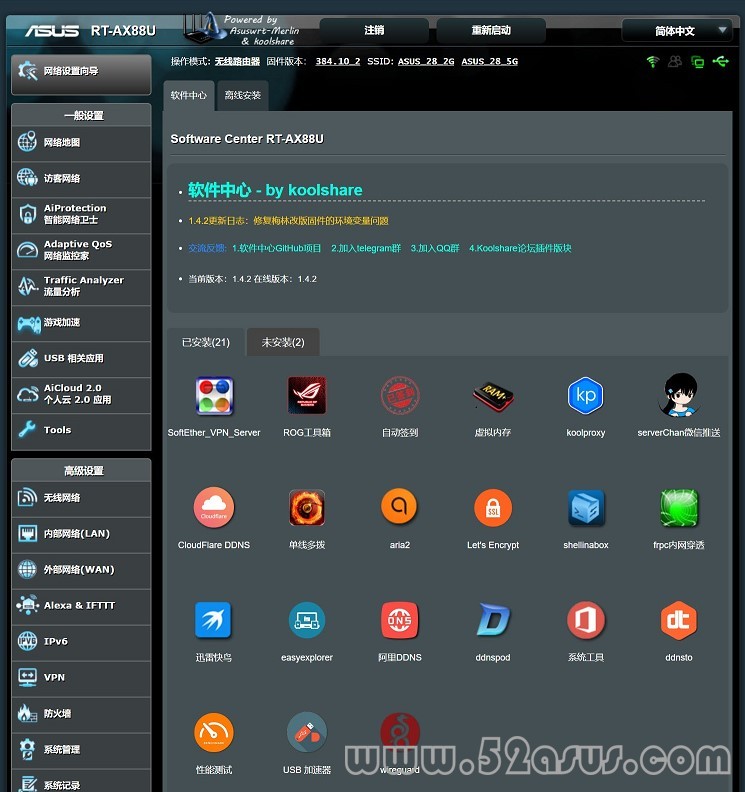
Task: Open 2.加入telegram群 link
Action: pos(366,249)
